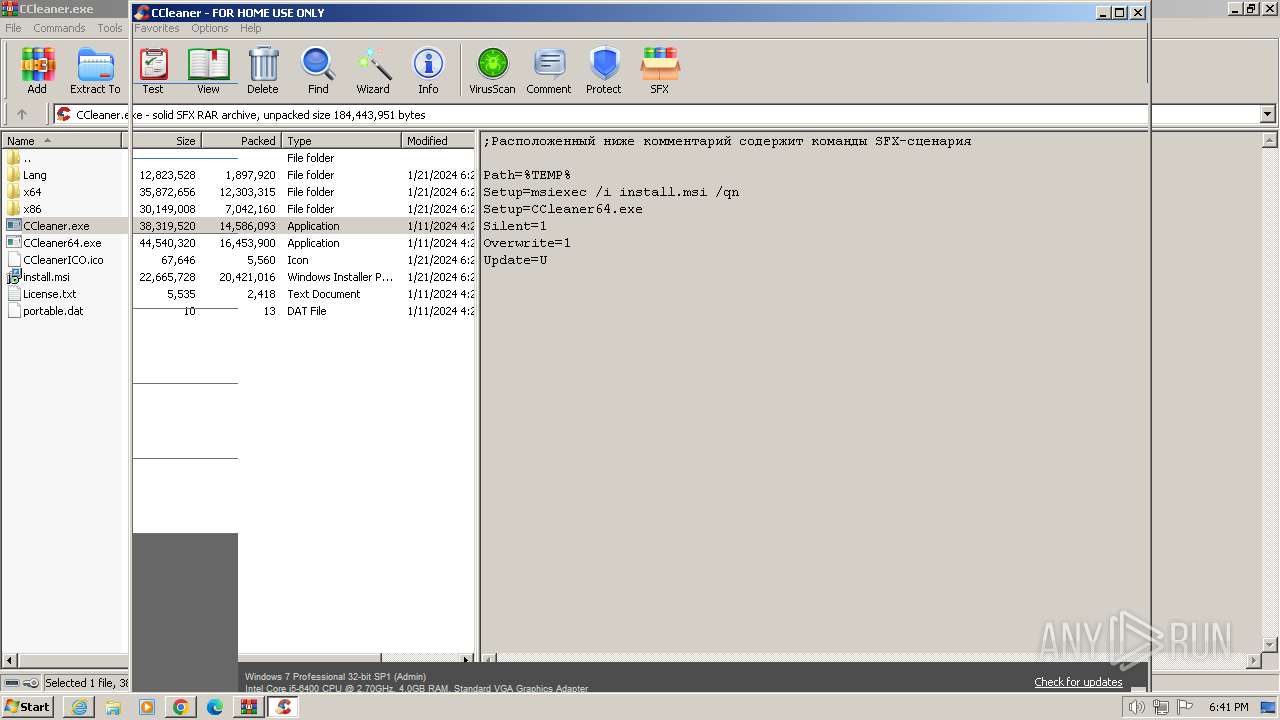Screen dimensions: 1280x720
Task: Open the Commands menu
Action: click(x=59, y=28)
